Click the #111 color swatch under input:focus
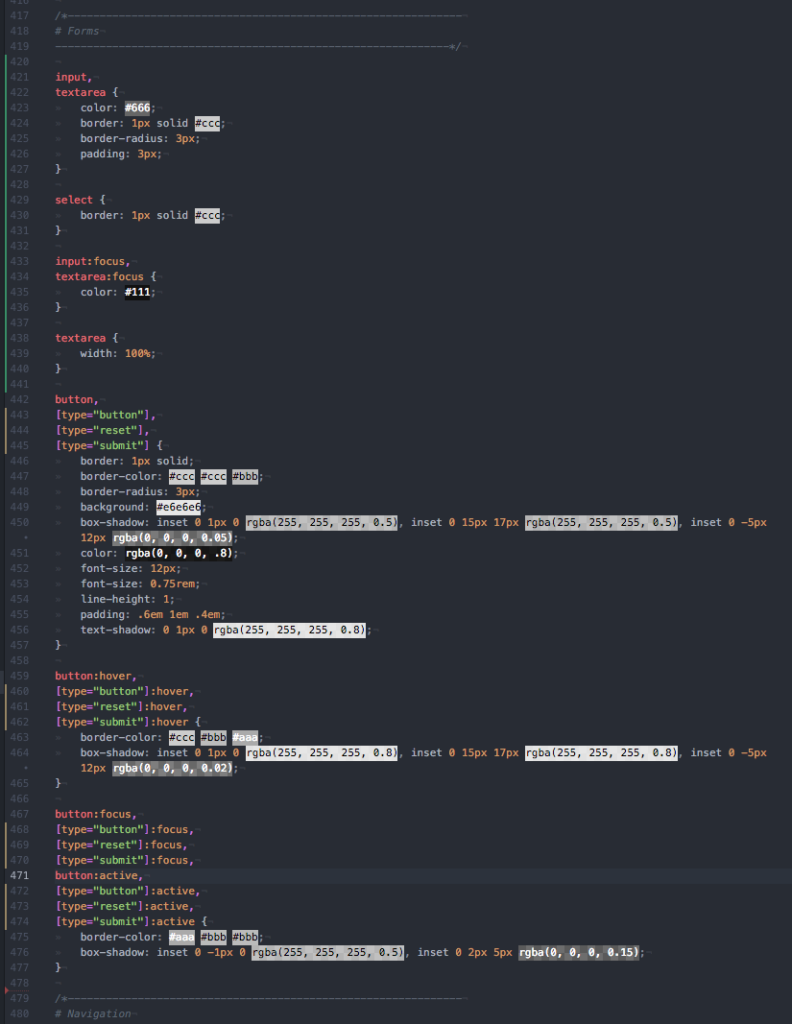 tap(139, 292)
